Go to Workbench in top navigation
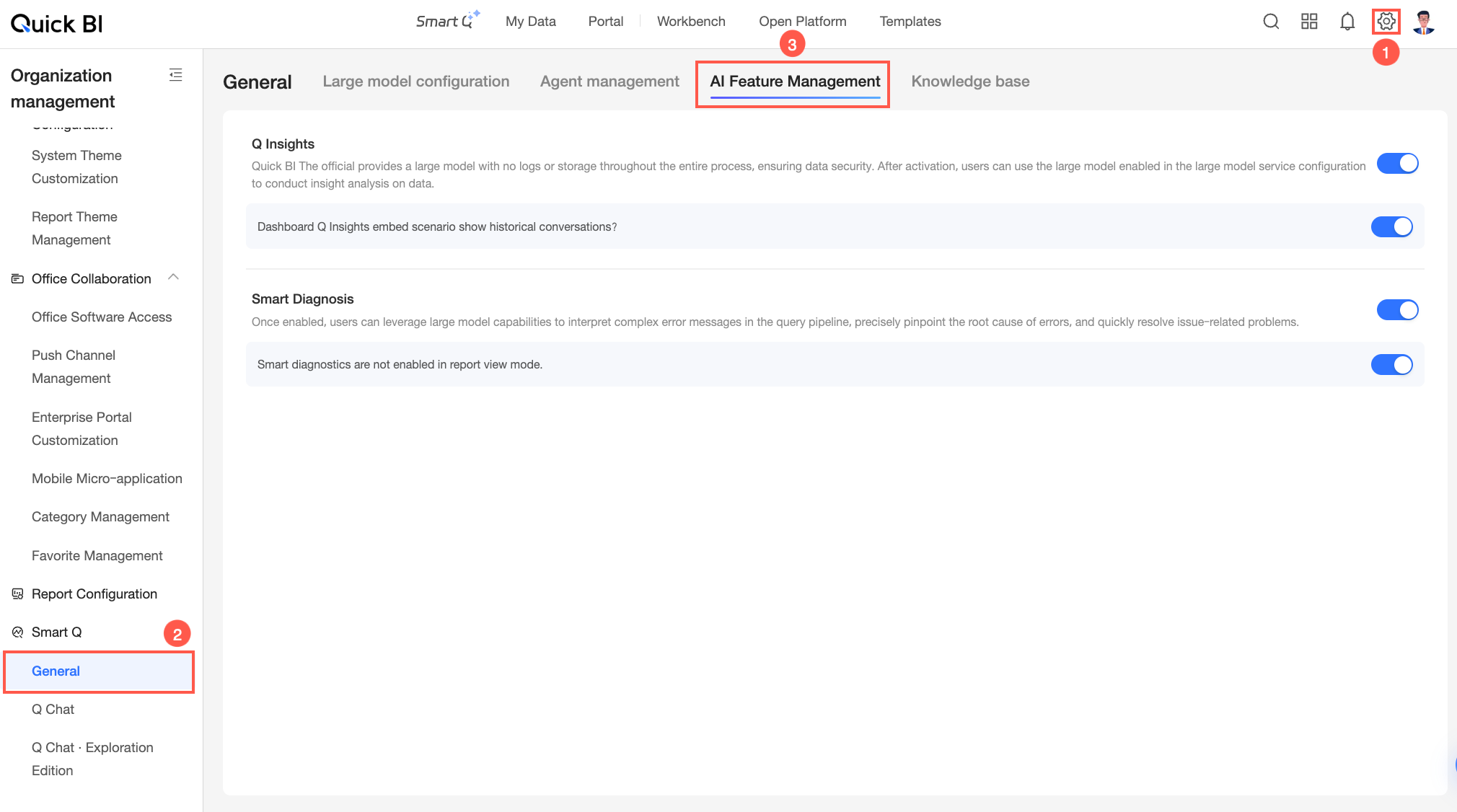Screen dimensions: 1457x812 click(x=691, y=21)
